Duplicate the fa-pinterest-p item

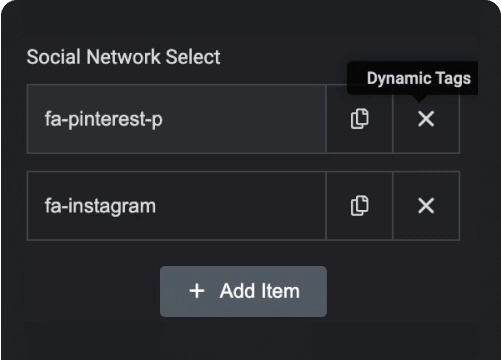tap(359, 119)
